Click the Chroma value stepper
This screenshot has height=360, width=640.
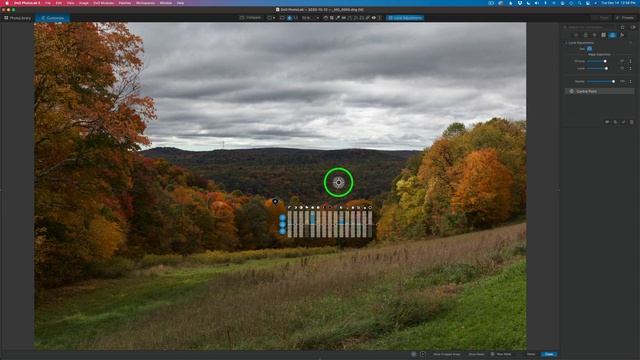(x=631, y=61)
